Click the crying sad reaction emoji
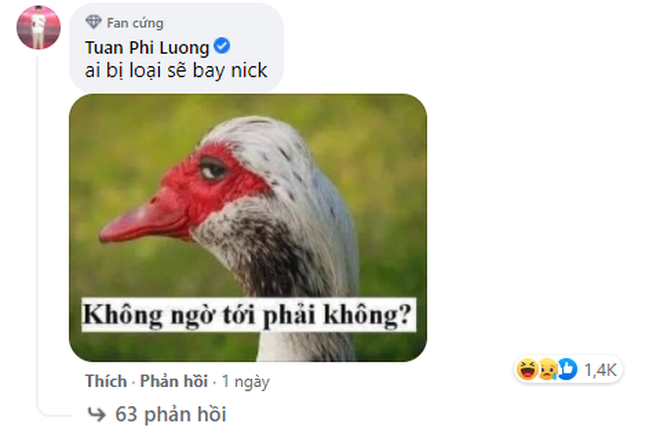The width and height of the screenshot is (660, 431). click(x=547, y=370)
